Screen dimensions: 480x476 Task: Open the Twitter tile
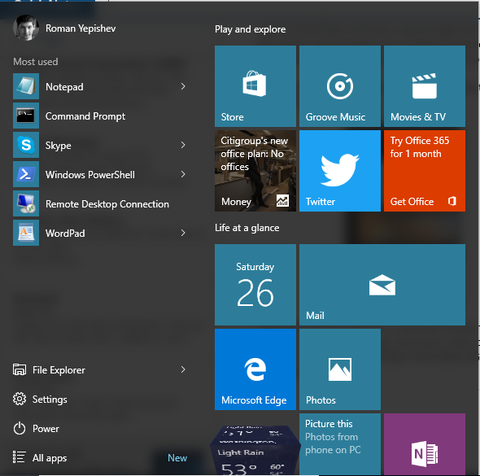340,171
